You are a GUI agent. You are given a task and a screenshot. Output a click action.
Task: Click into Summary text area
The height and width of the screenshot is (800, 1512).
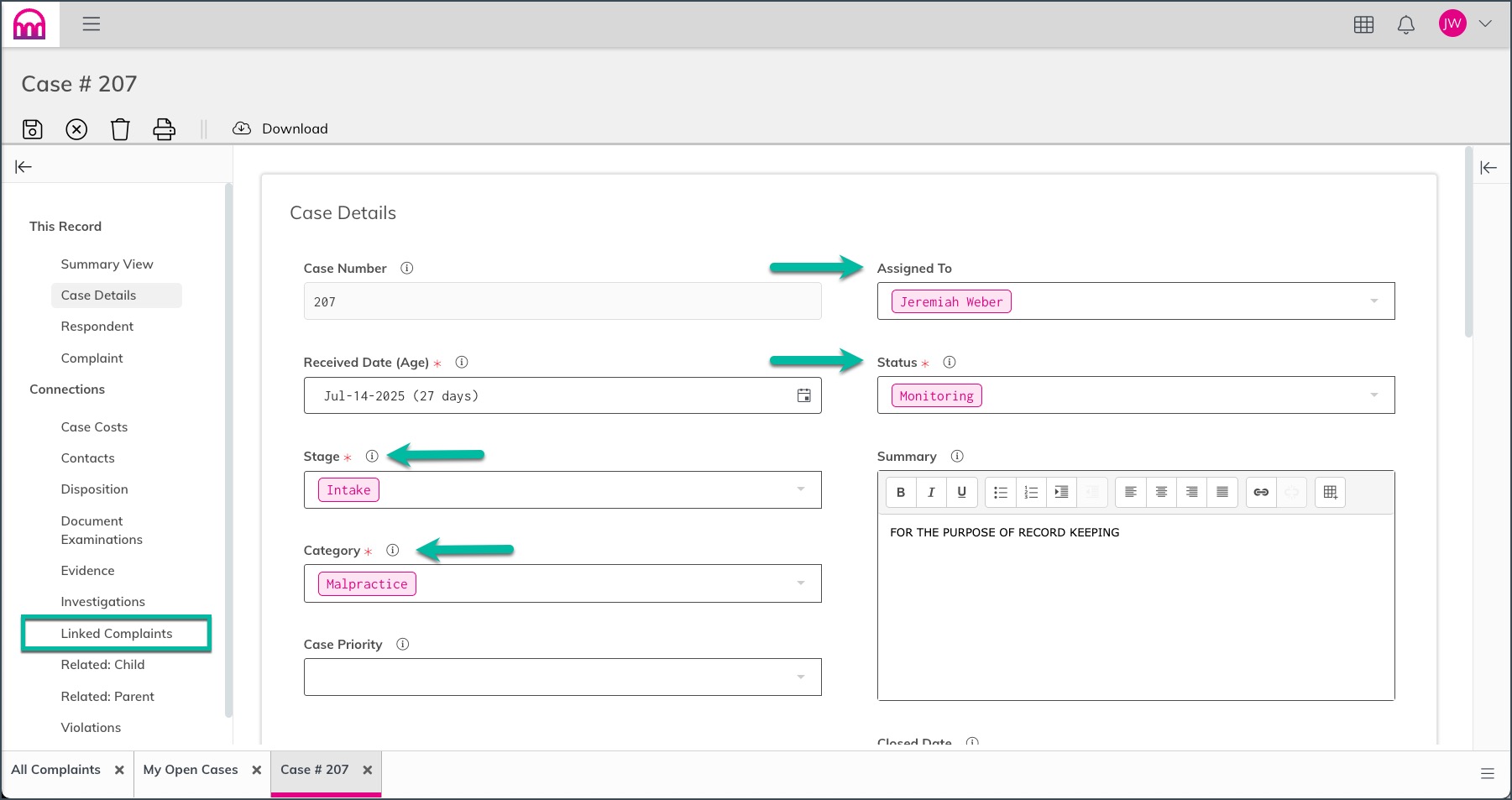pos(1136,606)
